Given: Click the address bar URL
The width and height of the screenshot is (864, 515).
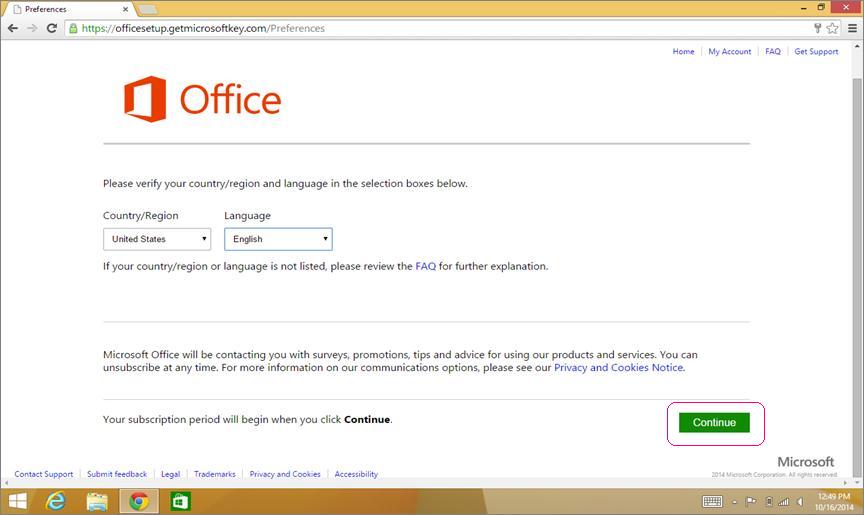Looking at the screenshot, I should 203,28.
